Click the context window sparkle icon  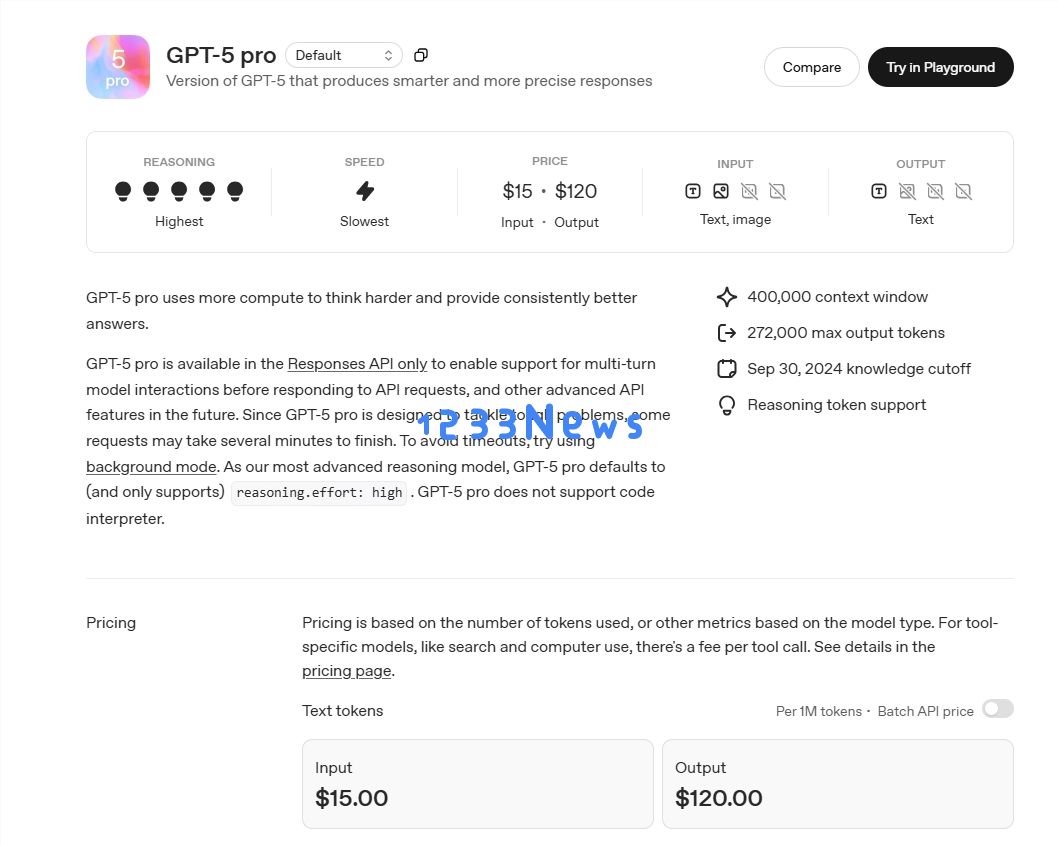[727, 297]
